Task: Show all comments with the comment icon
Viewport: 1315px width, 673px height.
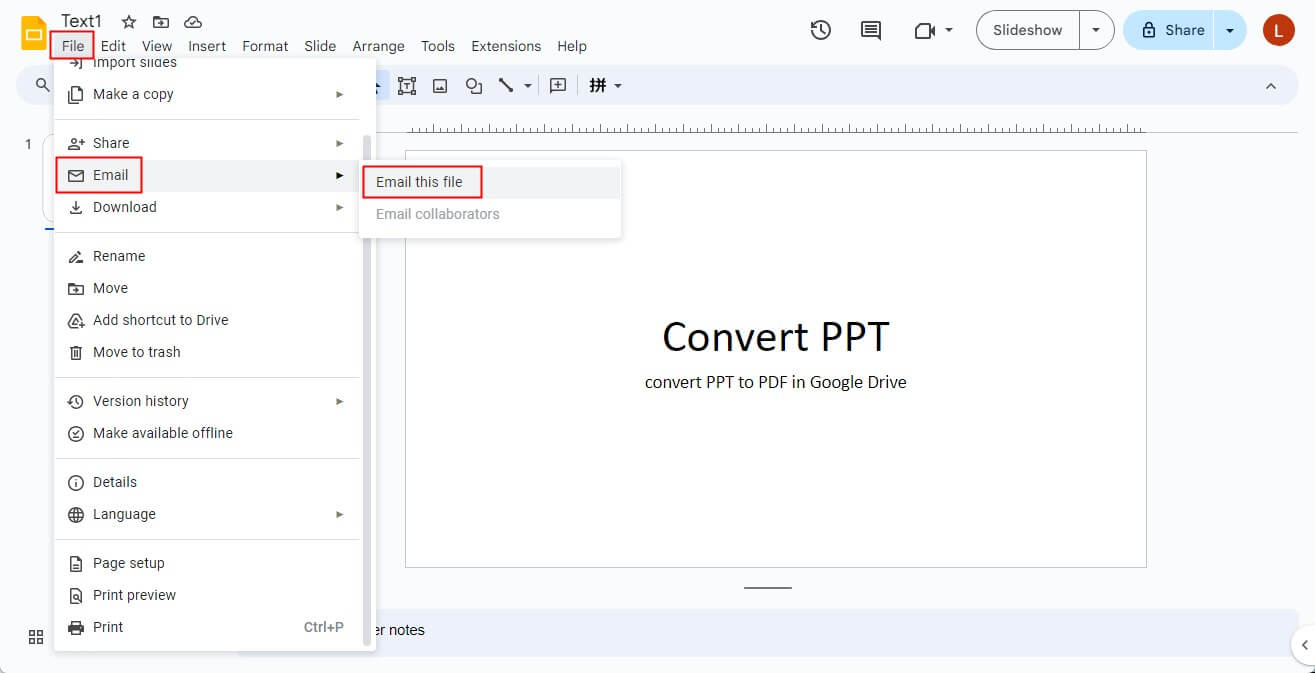Action: [x=869, y=30]
